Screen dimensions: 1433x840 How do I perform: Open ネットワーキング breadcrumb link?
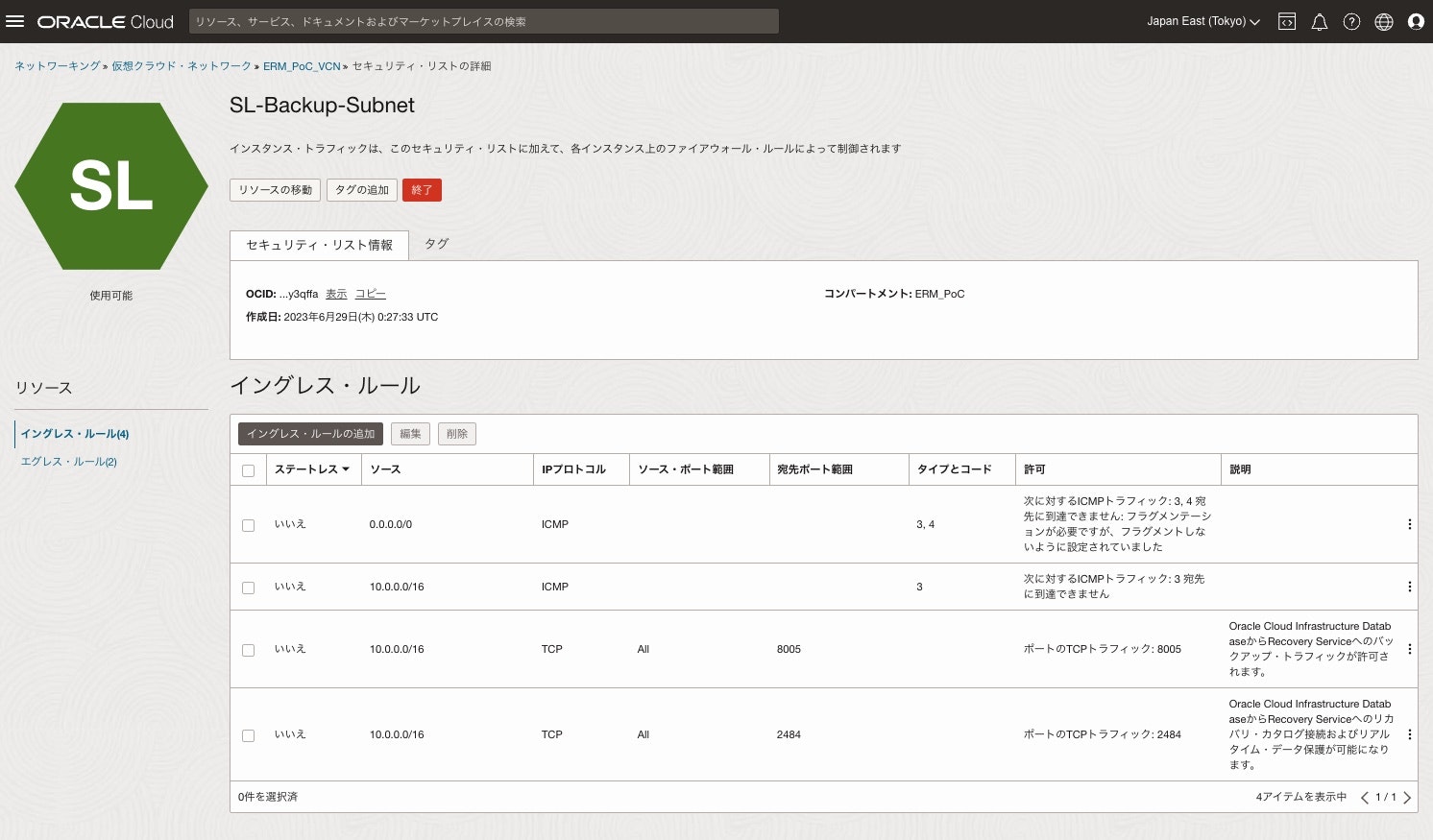pos(57,66)
